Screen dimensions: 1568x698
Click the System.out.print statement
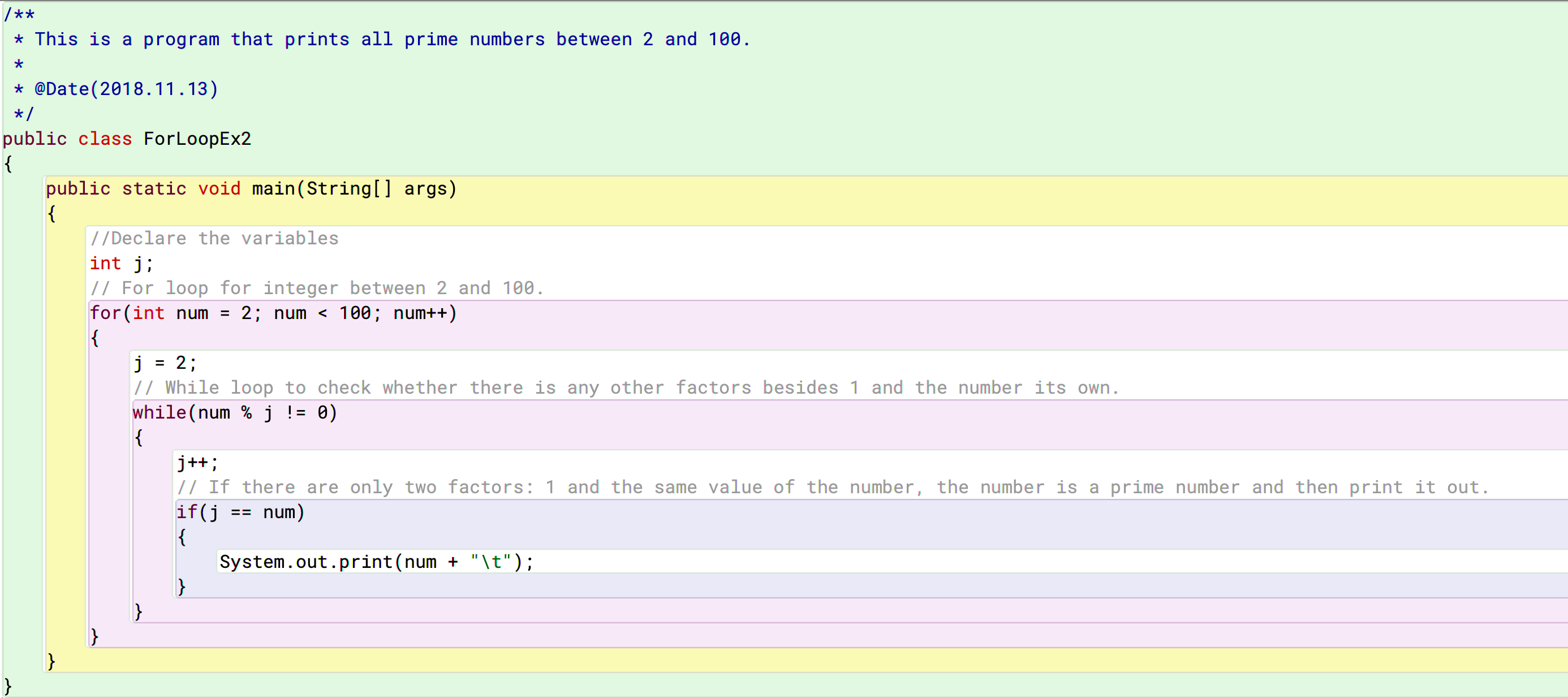click(376, 562)
